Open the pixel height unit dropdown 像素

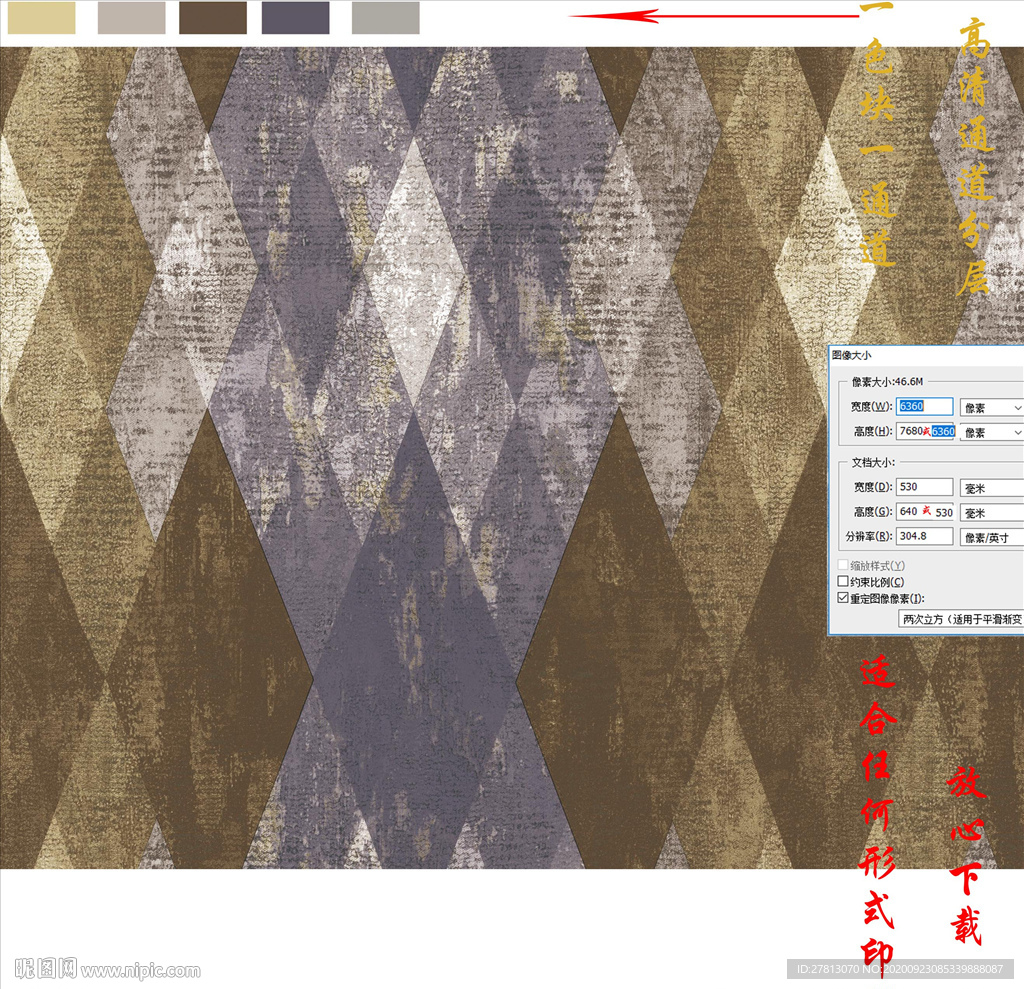pyautogui.click(x=991, y=432)
